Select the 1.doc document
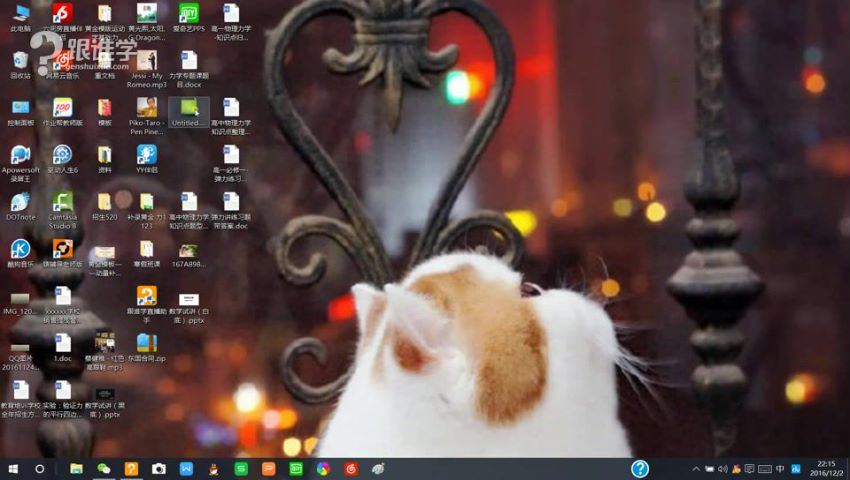 (x=62, y=348)
